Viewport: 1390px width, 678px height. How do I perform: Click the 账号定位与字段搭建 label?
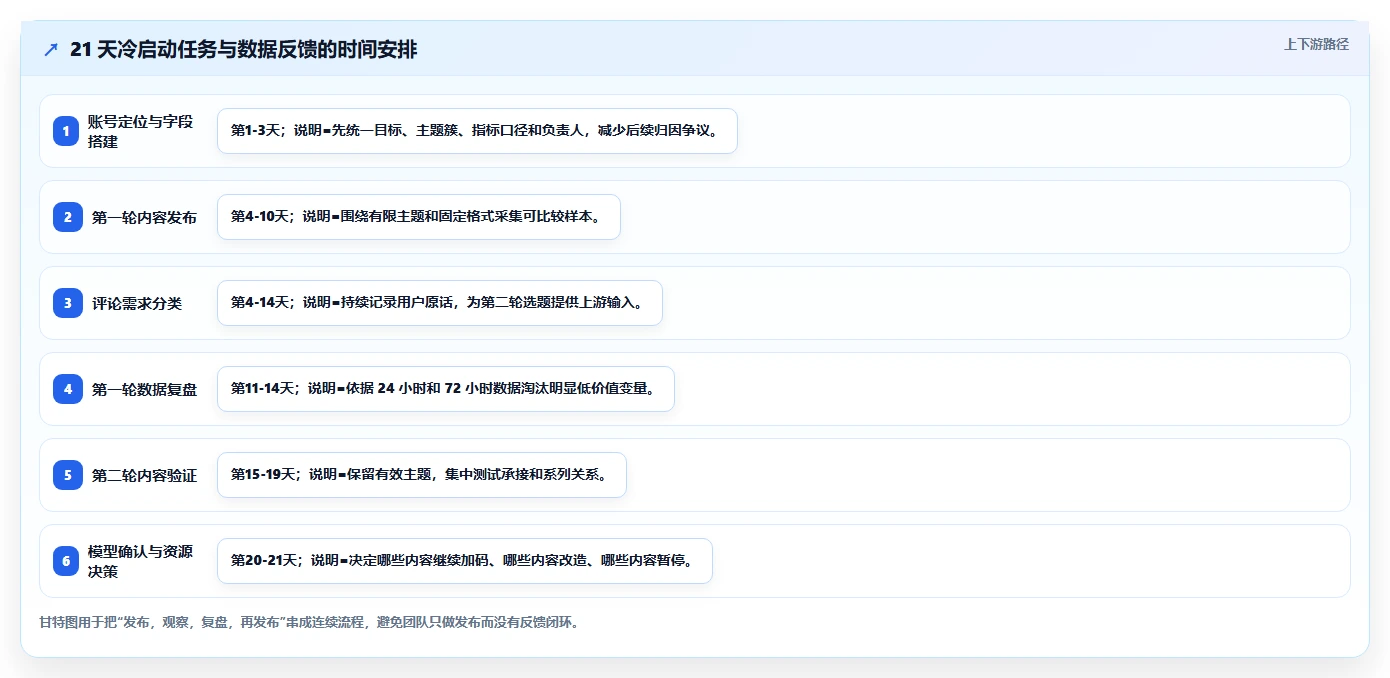140,131
